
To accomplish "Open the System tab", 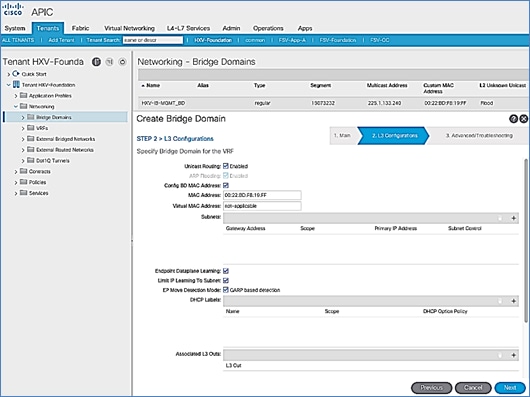I will pyautogui.click(x=15, y=28).
